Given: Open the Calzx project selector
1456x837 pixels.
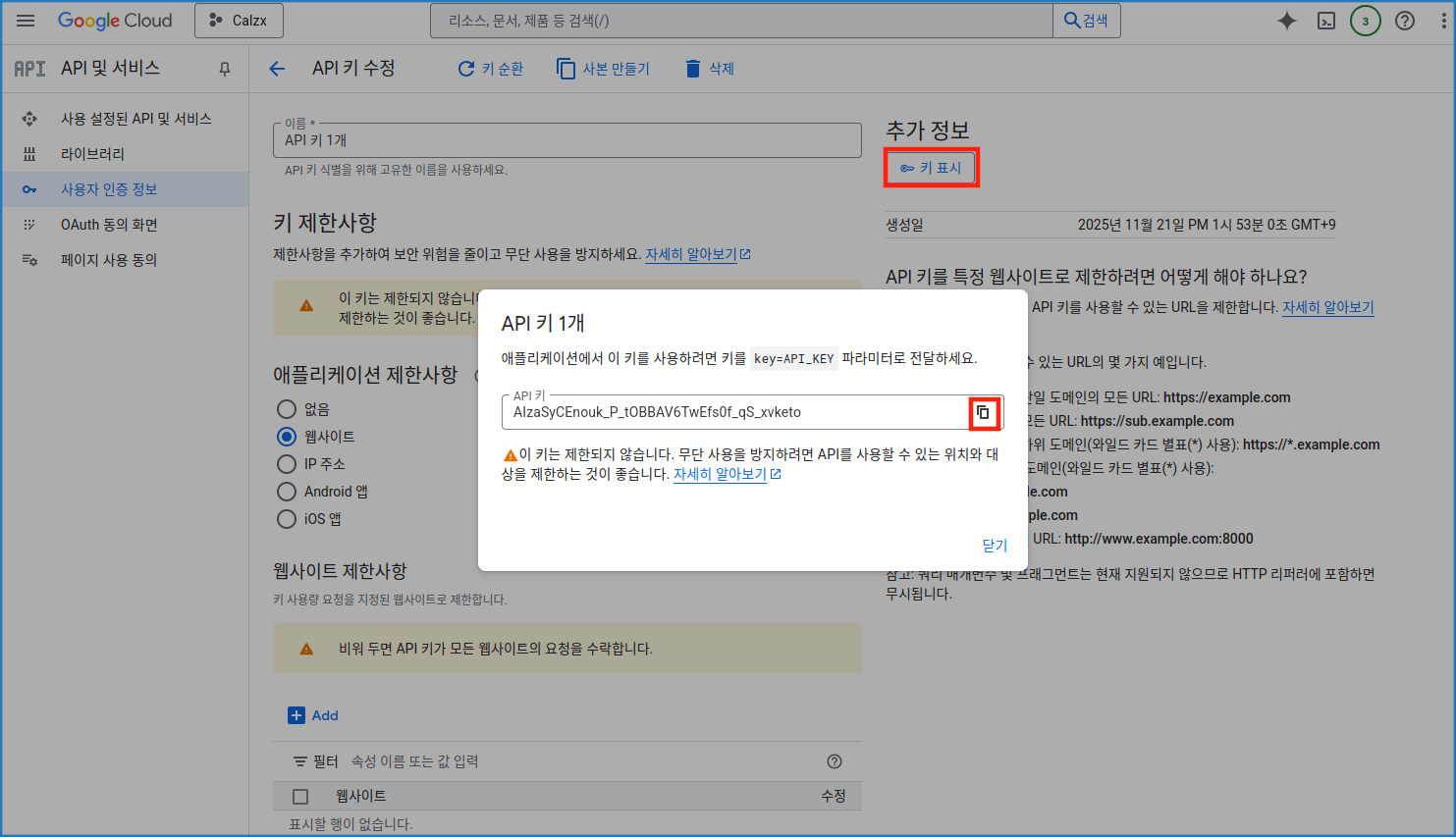Looking at the screenshot, I should [x=239, y=21].
